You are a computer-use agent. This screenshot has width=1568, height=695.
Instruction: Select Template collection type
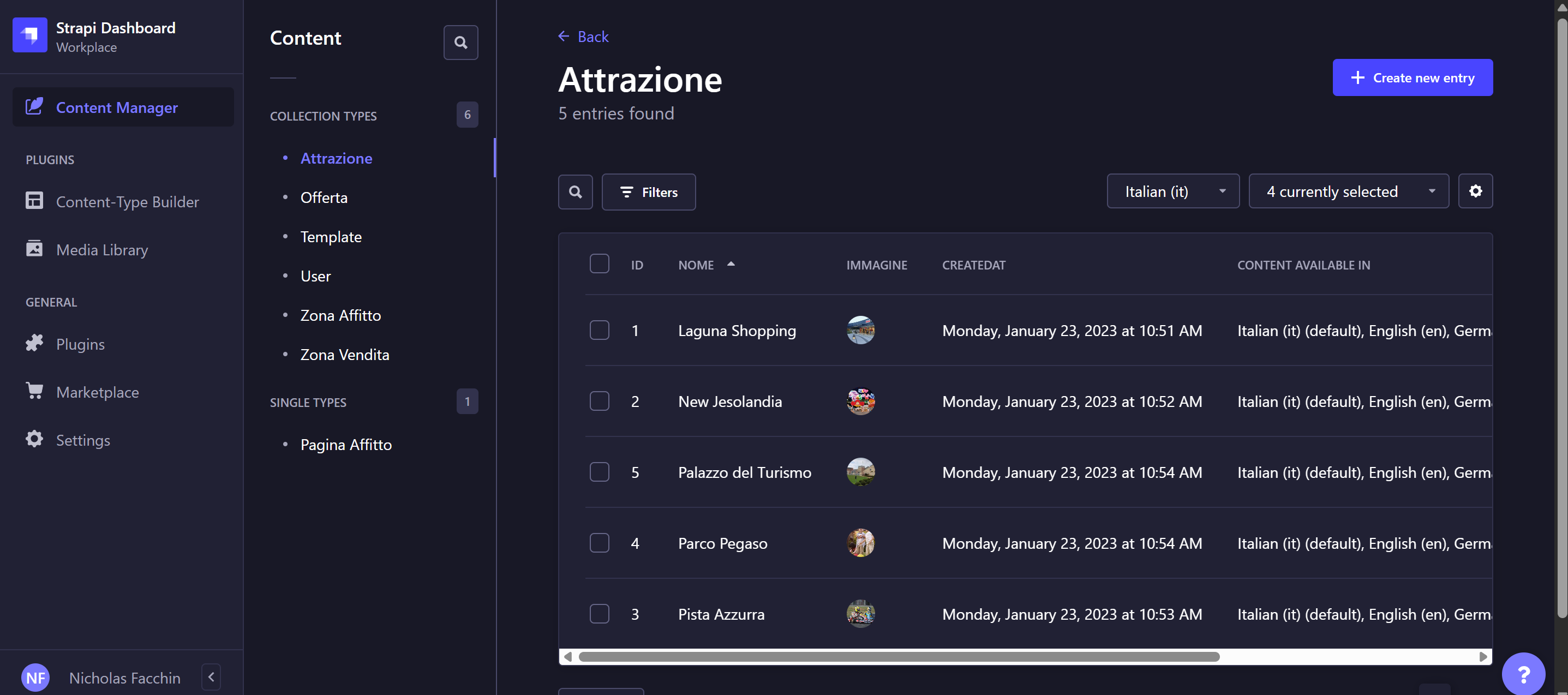[x=331, y=237]
